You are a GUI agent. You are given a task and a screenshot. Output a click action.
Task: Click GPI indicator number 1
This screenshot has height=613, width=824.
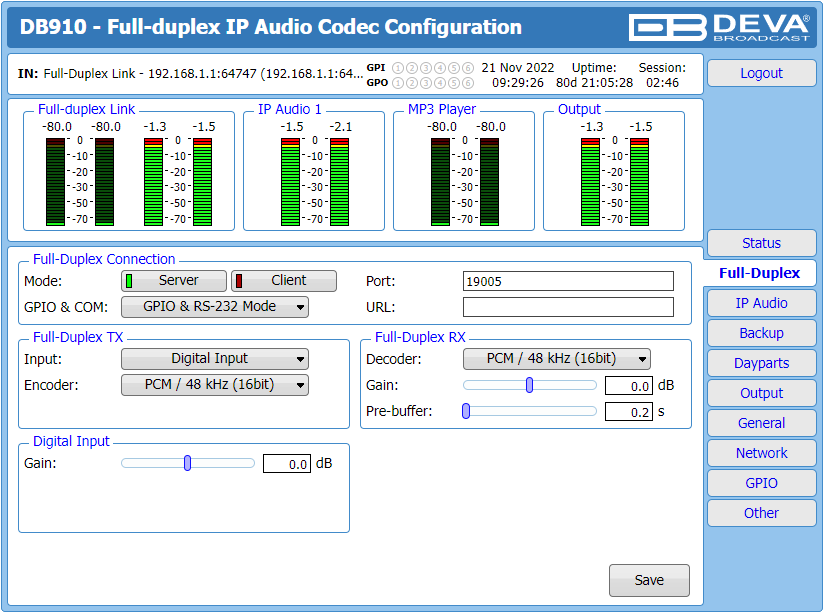[x=398, y=68]
